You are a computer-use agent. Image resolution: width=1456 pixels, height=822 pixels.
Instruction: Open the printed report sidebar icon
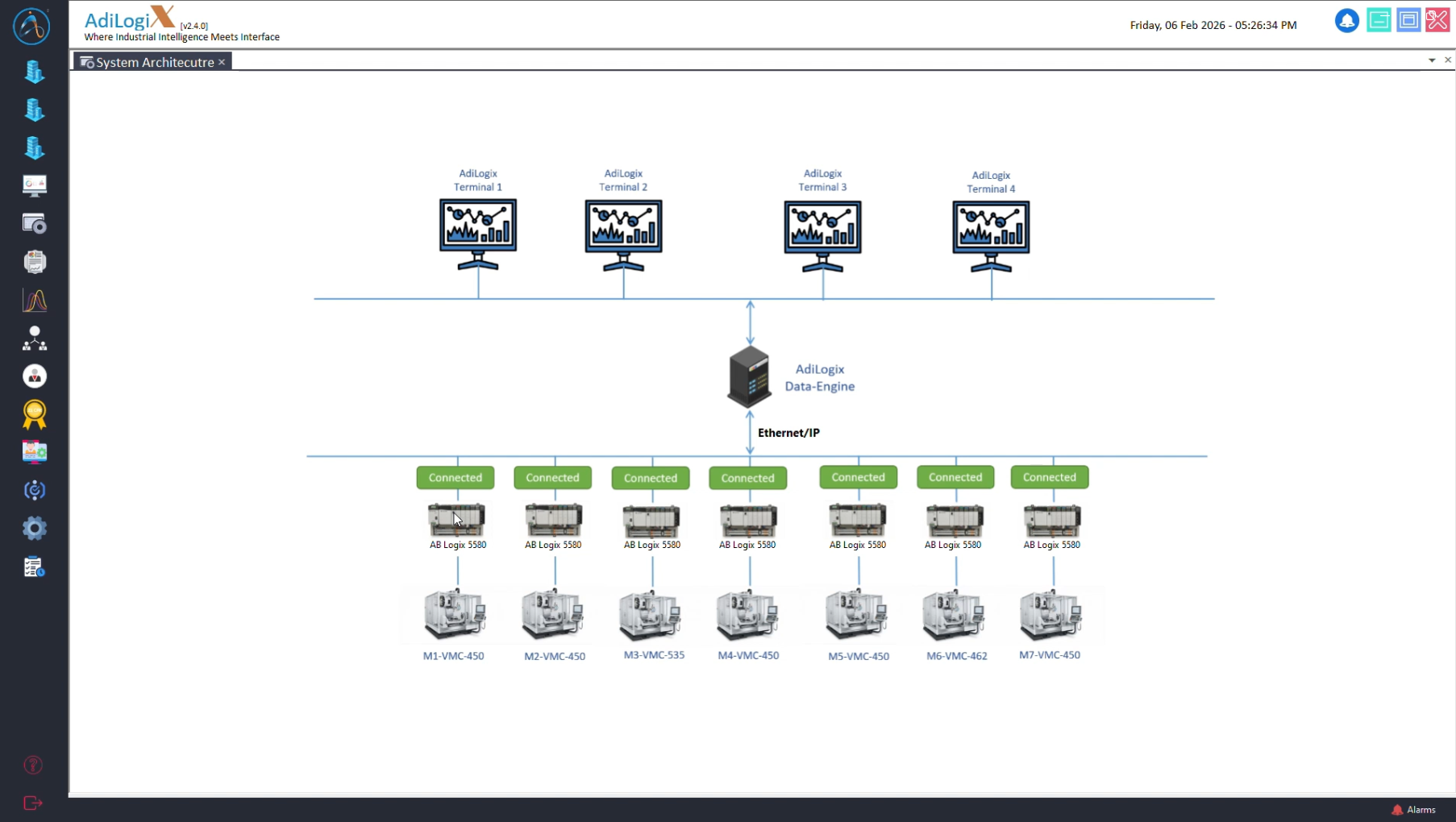coord(34,262)
